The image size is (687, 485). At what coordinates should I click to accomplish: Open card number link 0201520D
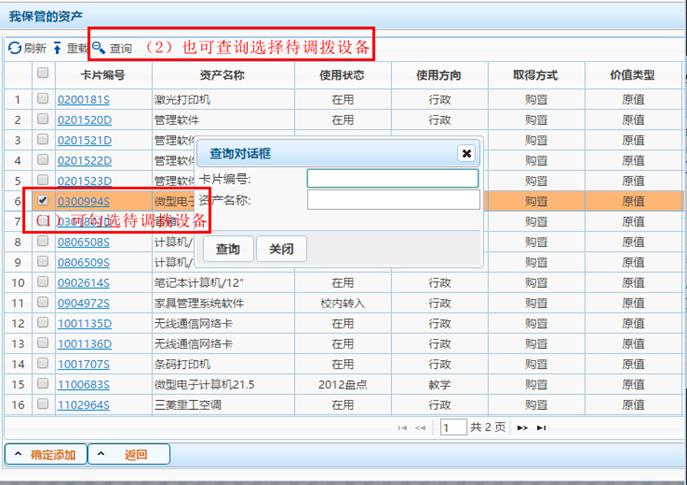[x=84, y=120]
